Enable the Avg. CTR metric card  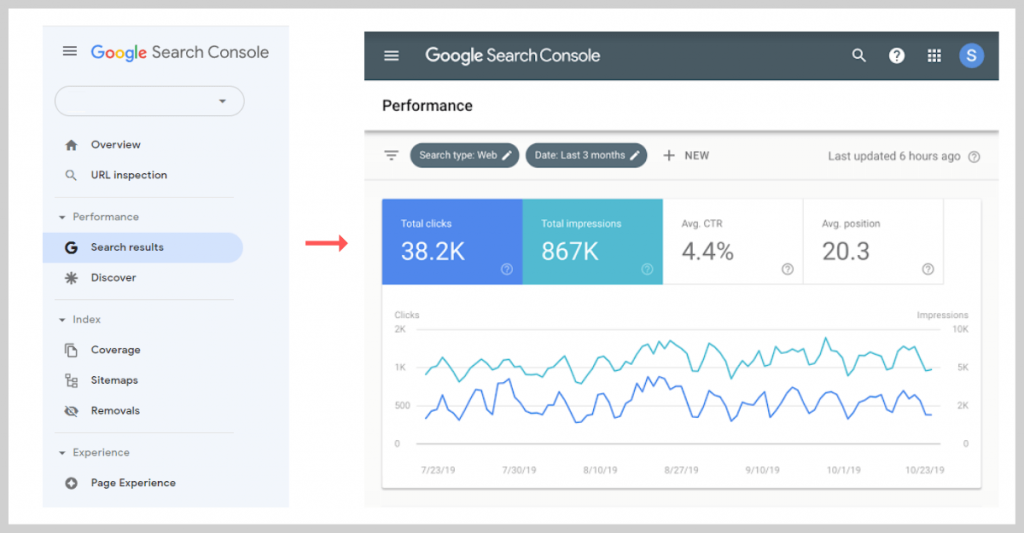click(733, 242)
